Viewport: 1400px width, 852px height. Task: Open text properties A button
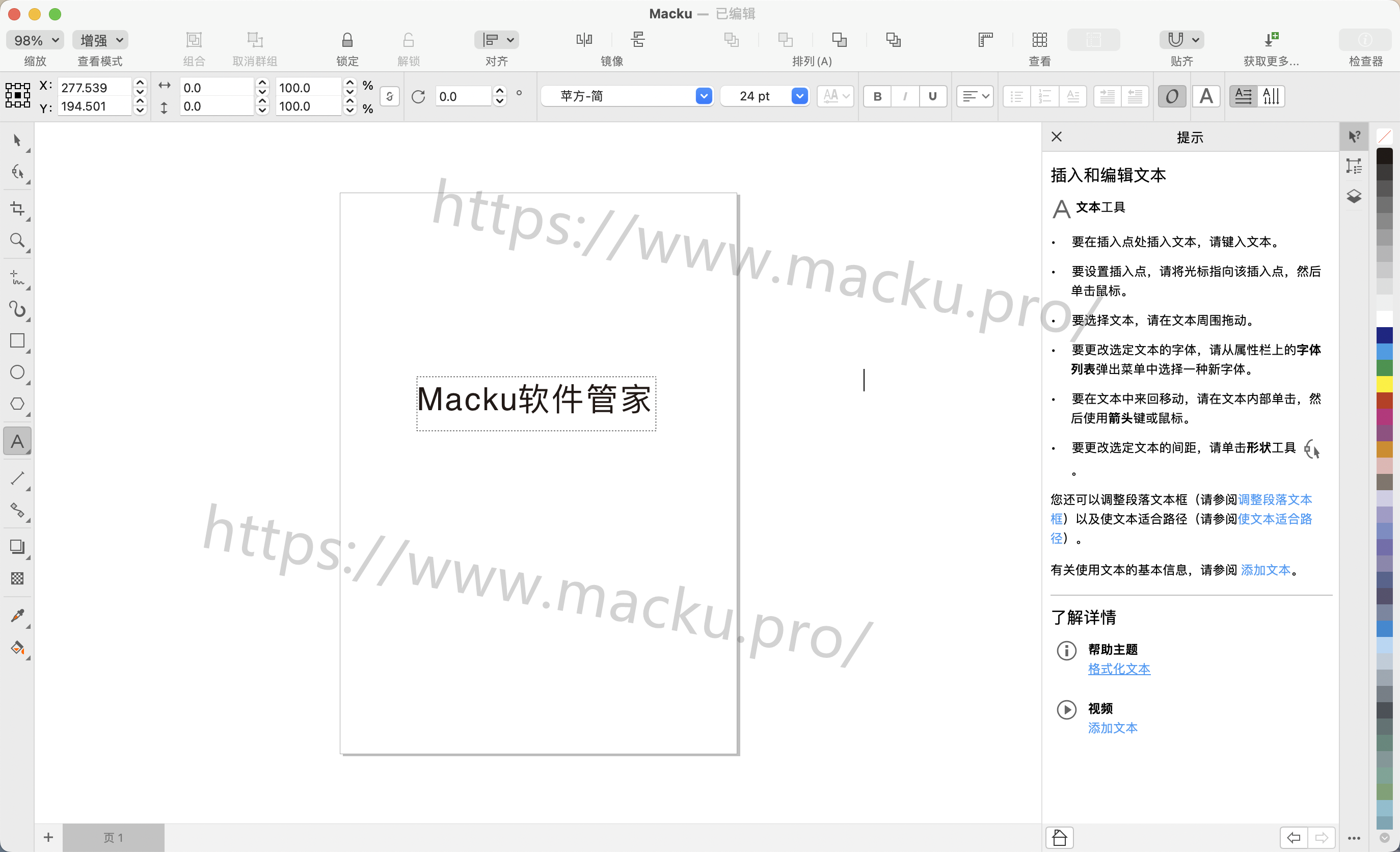(1206, 96)
